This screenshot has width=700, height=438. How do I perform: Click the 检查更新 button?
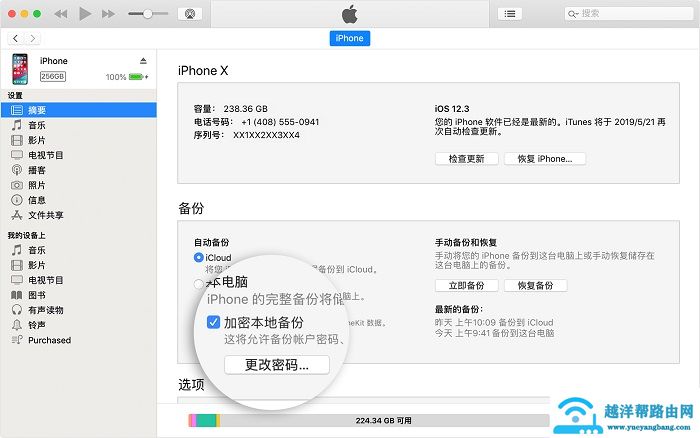click(466, 159)
